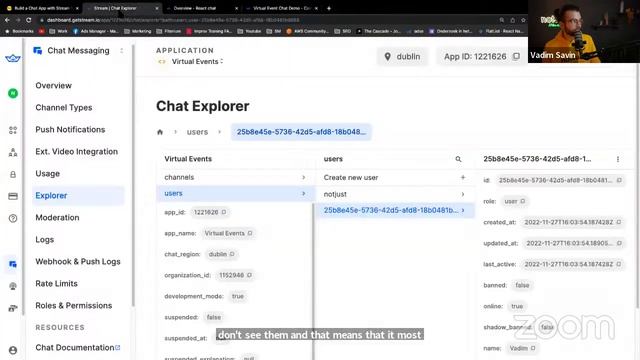Switch to the Virtual Event Chat Demo tab
The image size is (640, 360).
pyautogui.click(x=282, y=8)
